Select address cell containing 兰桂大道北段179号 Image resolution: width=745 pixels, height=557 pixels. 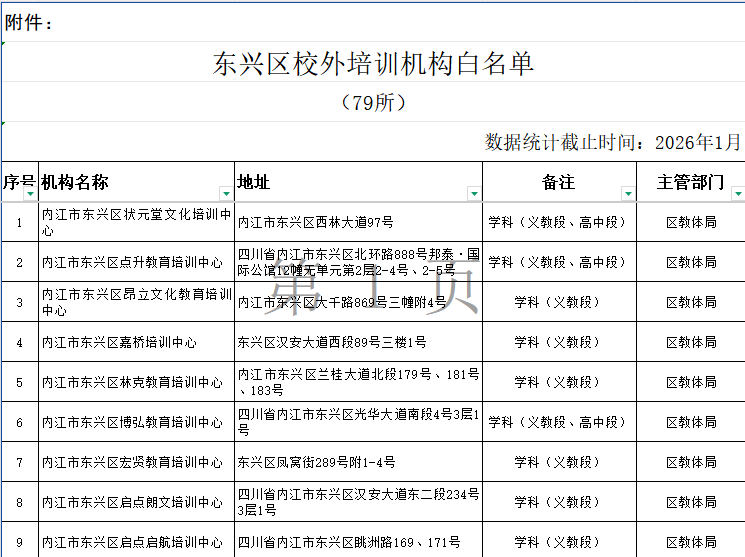pos(358,382)
